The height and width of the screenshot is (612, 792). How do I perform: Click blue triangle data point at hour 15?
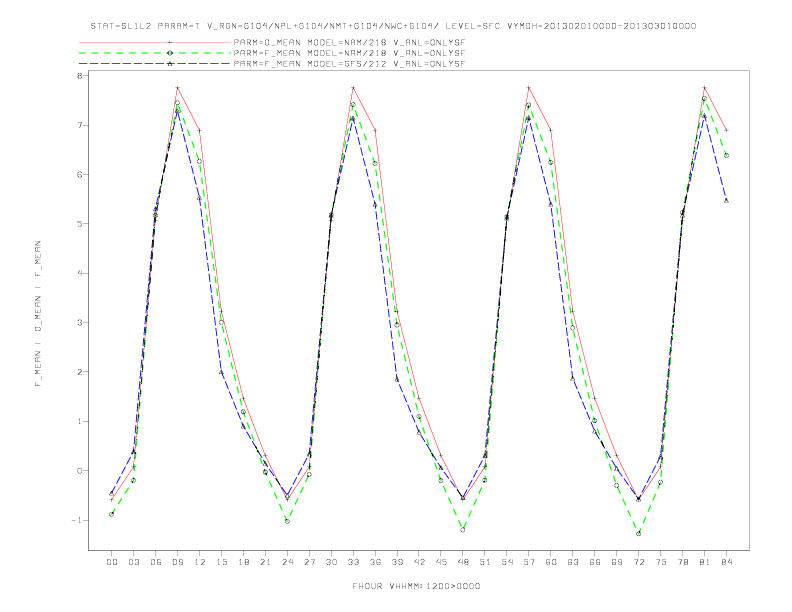(221, 372)
